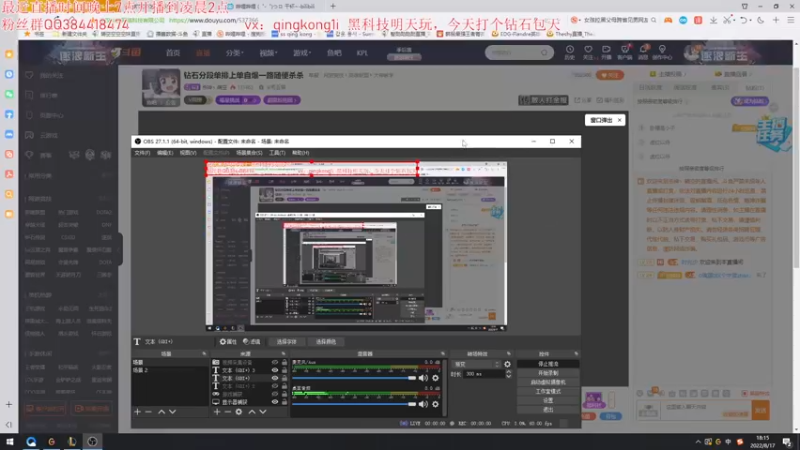Open scene transition properties gear
Viewport: 800px width, 450px height.
[507, 364]
